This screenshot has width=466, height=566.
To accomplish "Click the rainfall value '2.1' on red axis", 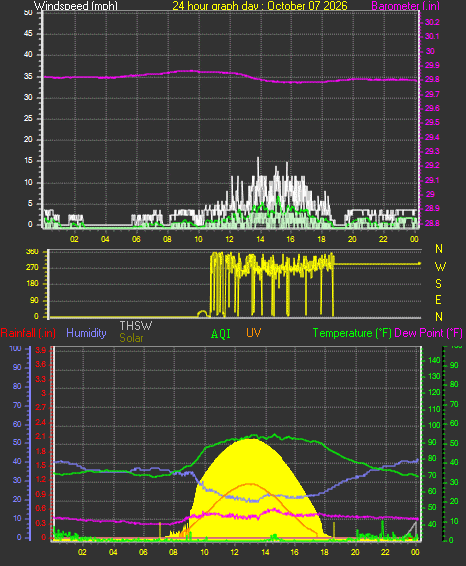I will pos(40,436).
